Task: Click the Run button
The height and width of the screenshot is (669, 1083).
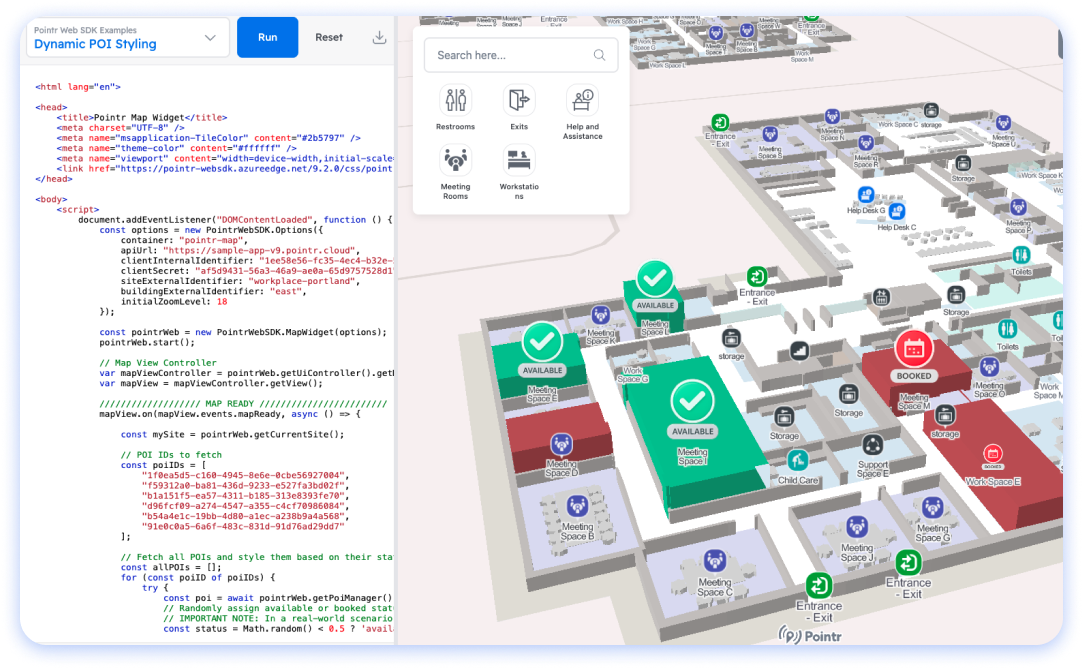Action: [267, 37]
